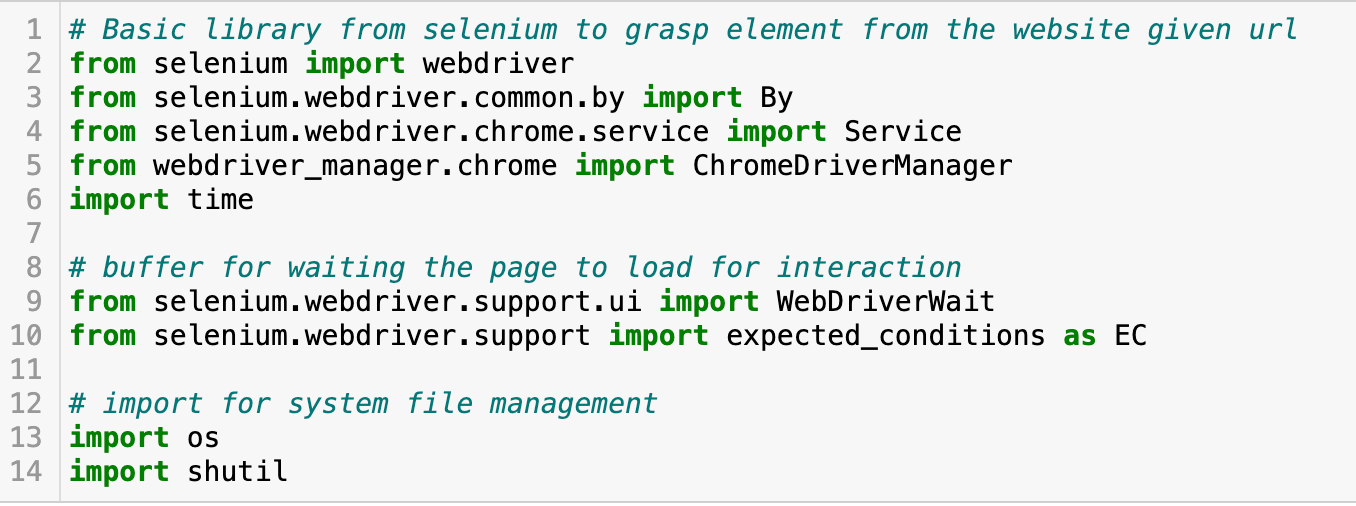The image size is (1356, 506).
Task: Click the system file management comment
Action: point(364,404)
